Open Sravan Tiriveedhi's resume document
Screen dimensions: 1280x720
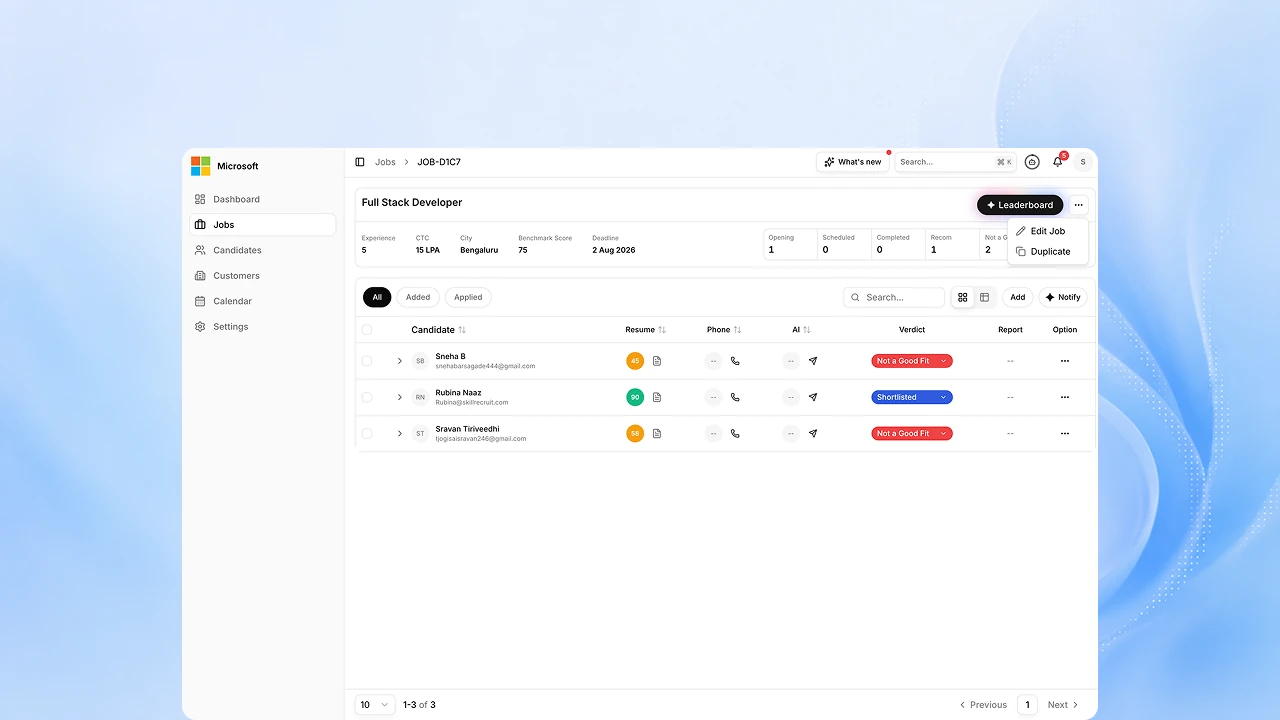pyautogui.click(x=657, y=434)
